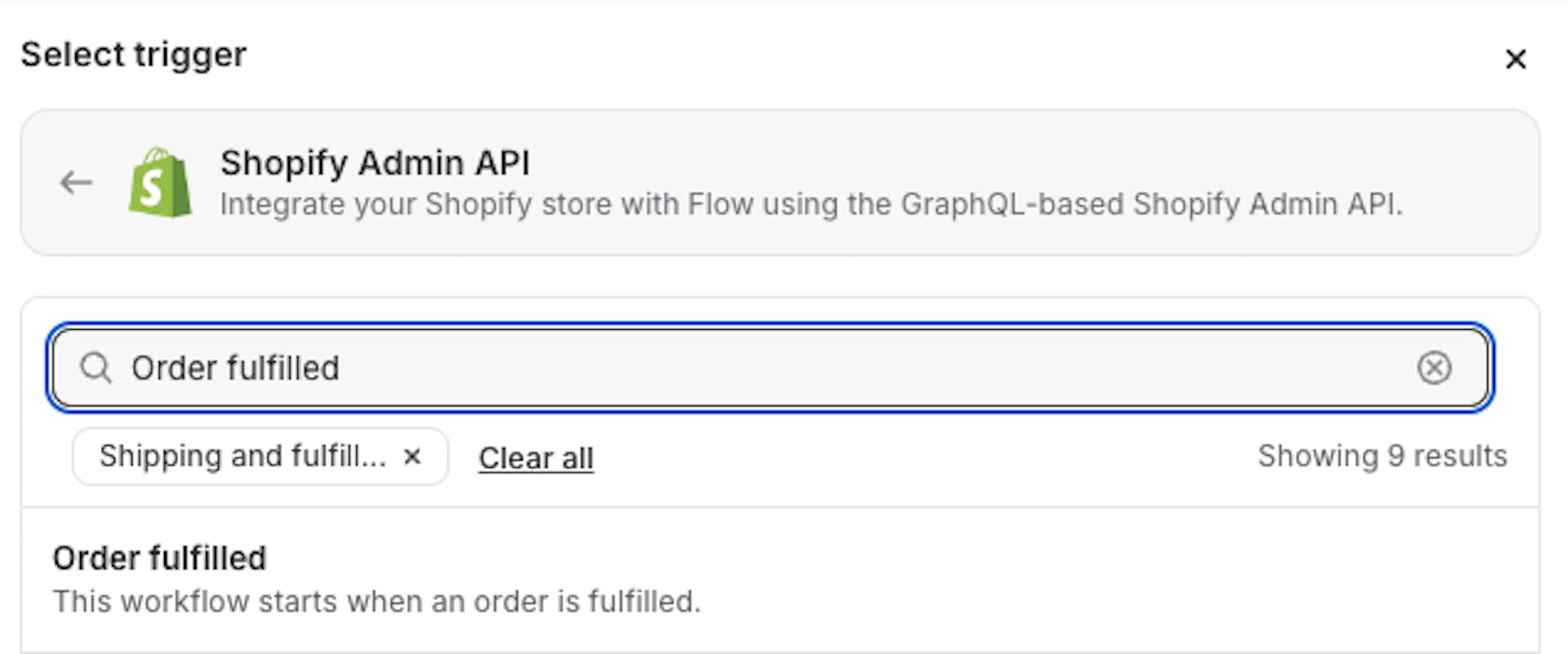Click the Shopify Admin API heading
Viewport: 1568px width, 654px height.
(x=375, y=163)
